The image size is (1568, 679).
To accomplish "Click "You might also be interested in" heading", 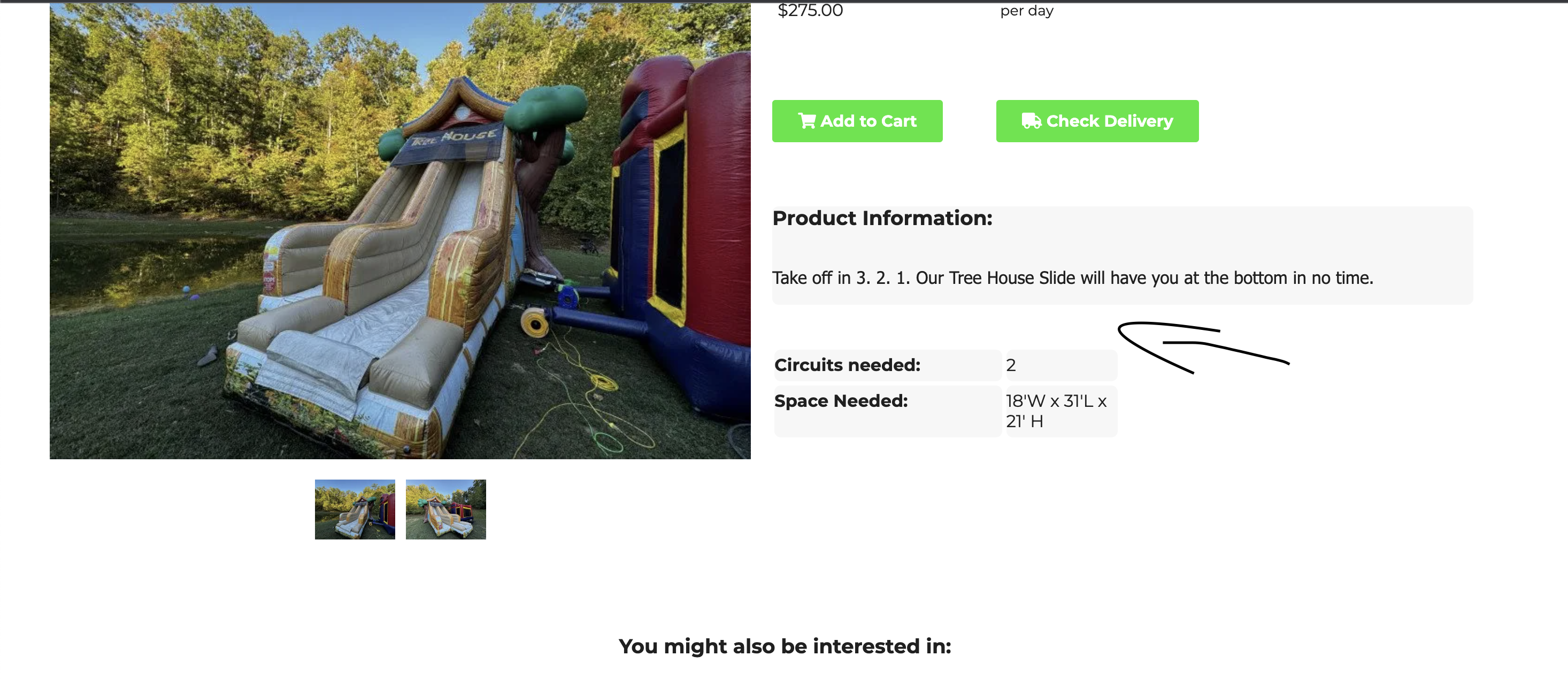I will [785, 646].
